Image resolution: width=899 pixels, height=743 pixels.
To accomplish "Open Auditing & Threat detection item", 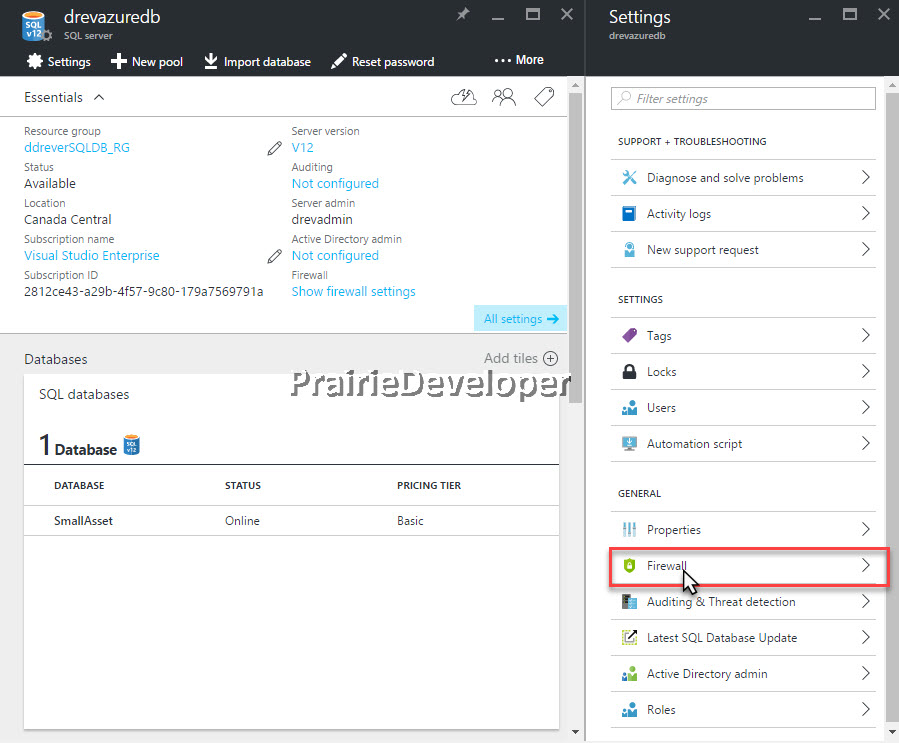I will 743,602.
